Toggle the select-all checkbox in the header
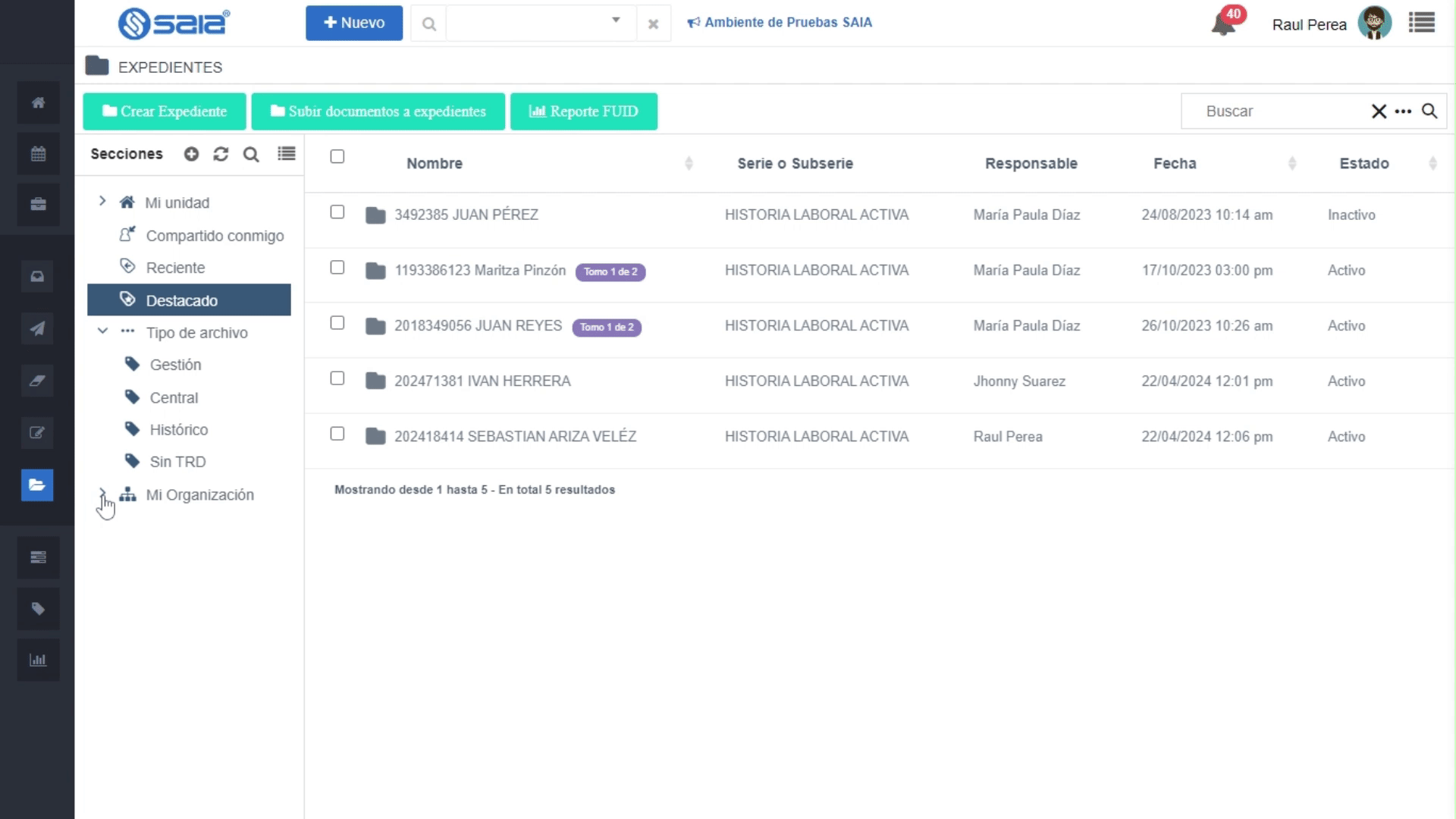Viewport: 1456px width, 819px height. (337, 156)
